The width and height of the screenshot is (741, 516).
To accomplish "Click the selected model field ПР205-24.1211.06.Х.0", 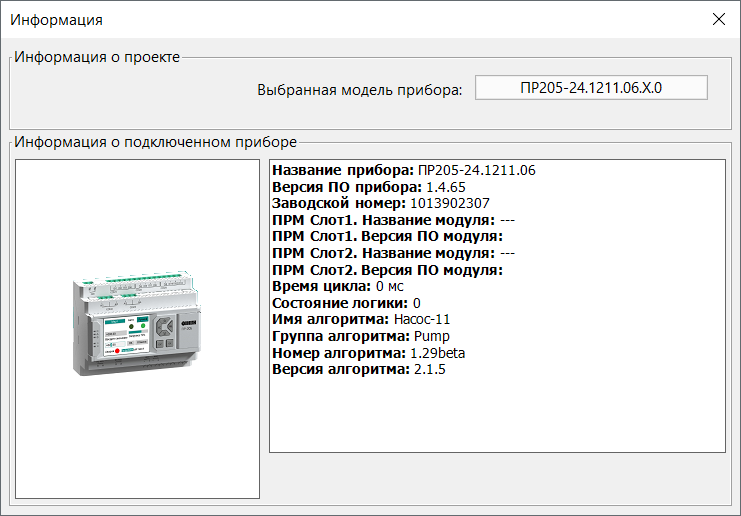I will click(x=591, y=88).
